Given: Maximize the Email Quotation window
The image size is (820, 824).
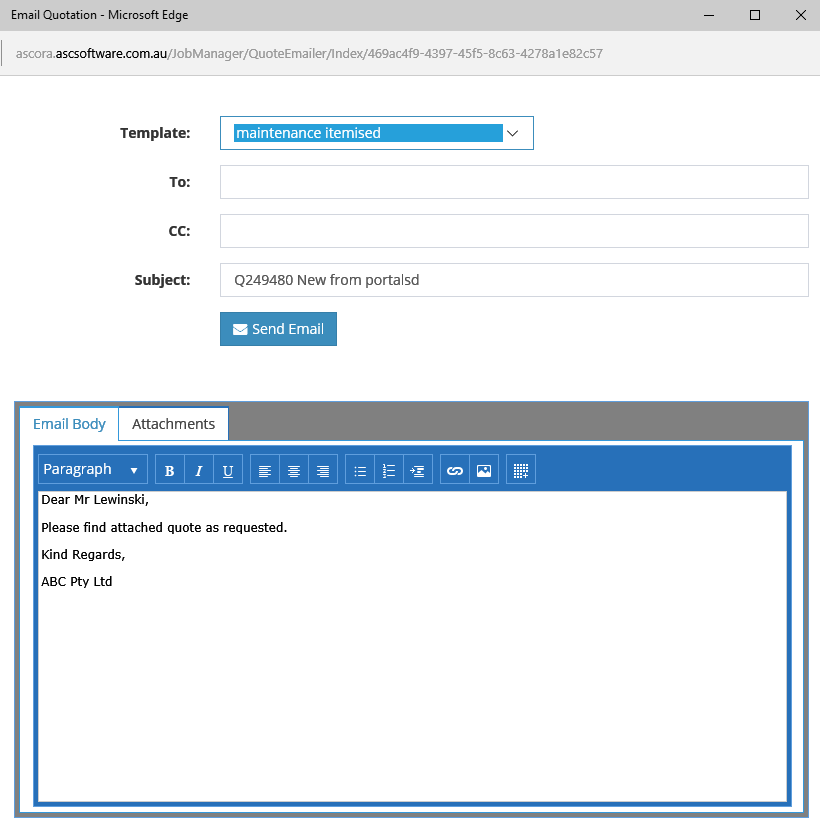Looking at the screenshot, I should coord(755,15).
